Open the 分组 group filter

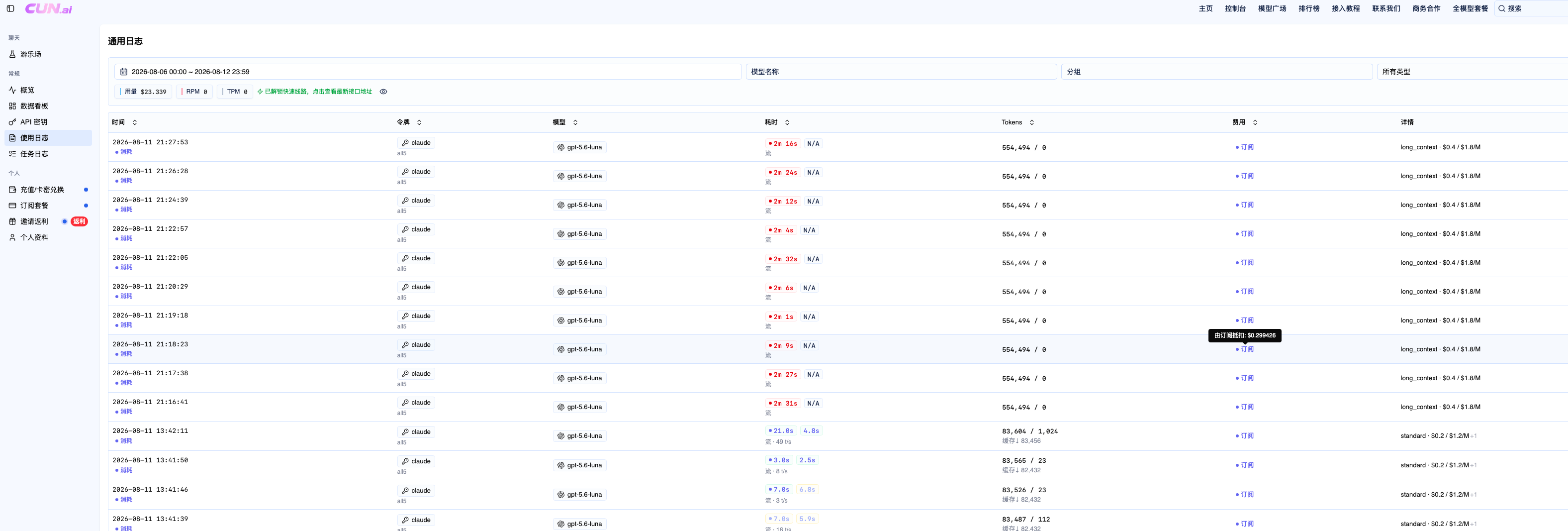coord(1216,72)
